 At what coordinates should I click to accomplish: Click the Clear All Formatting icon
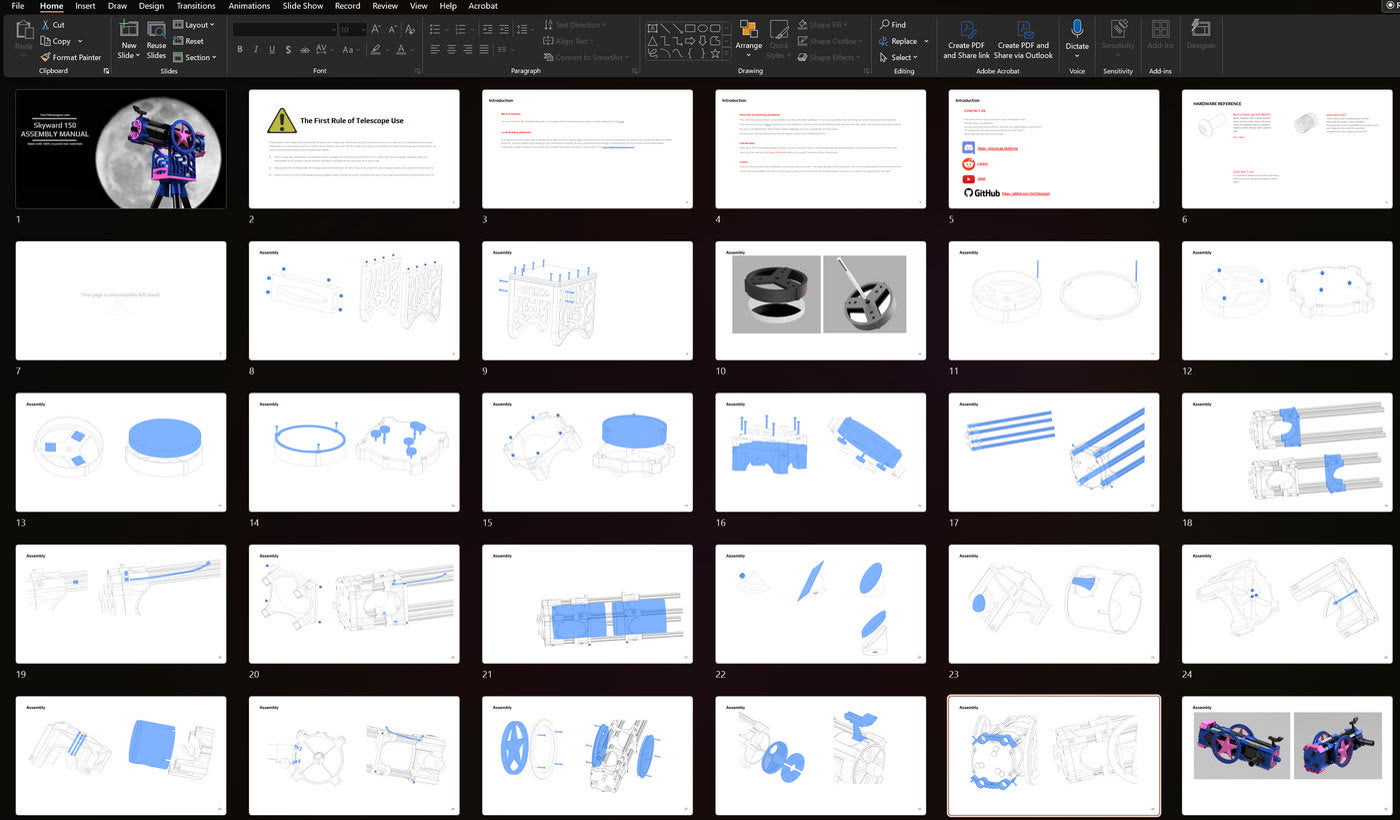410,30
